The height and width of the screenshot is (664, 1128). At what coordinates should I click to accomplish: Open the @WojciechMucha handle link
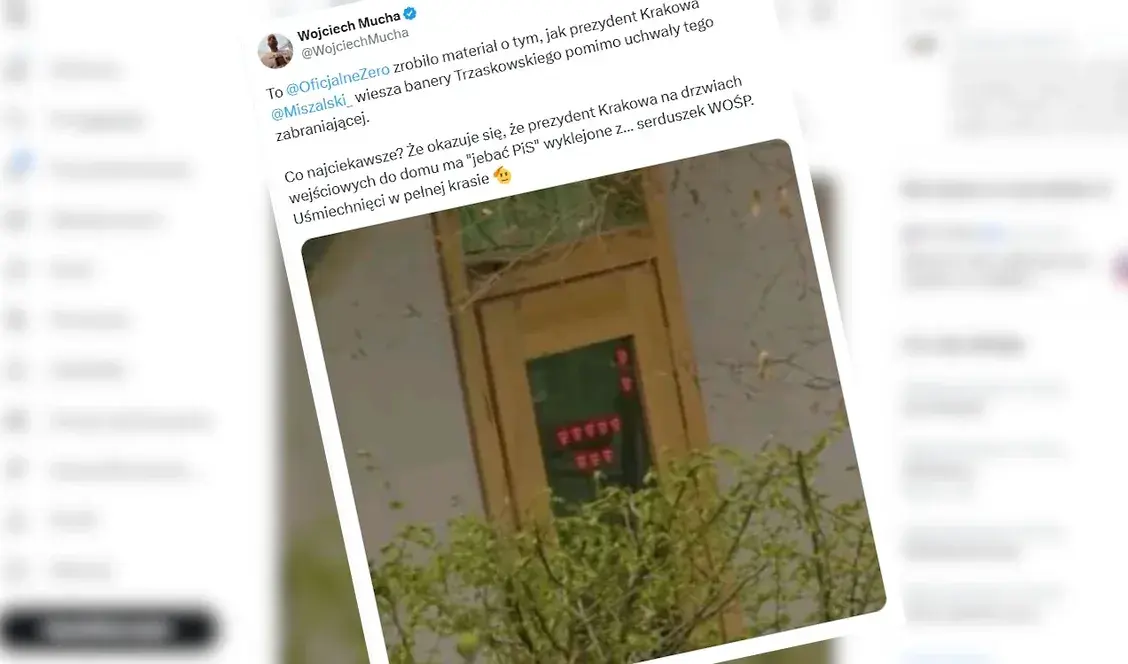355,43
